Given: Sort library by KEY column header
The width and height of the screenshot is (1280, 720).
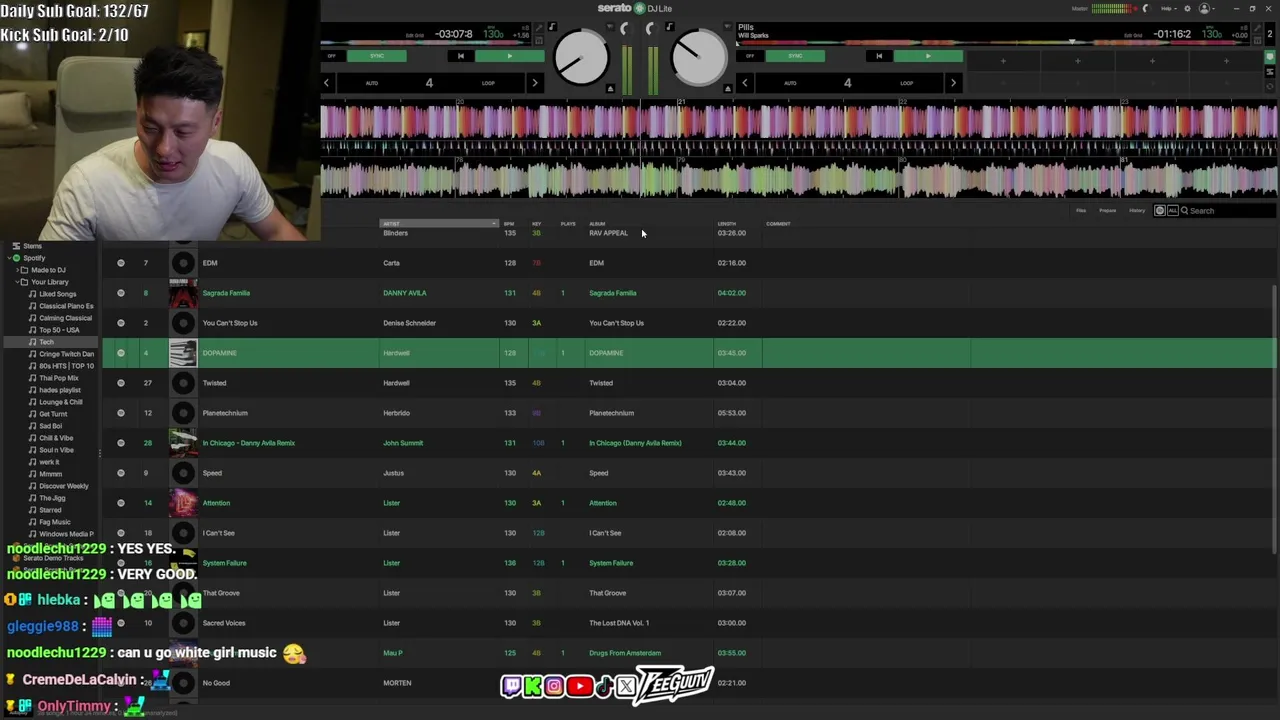Looking at the screenshot, I should [537, 224].
